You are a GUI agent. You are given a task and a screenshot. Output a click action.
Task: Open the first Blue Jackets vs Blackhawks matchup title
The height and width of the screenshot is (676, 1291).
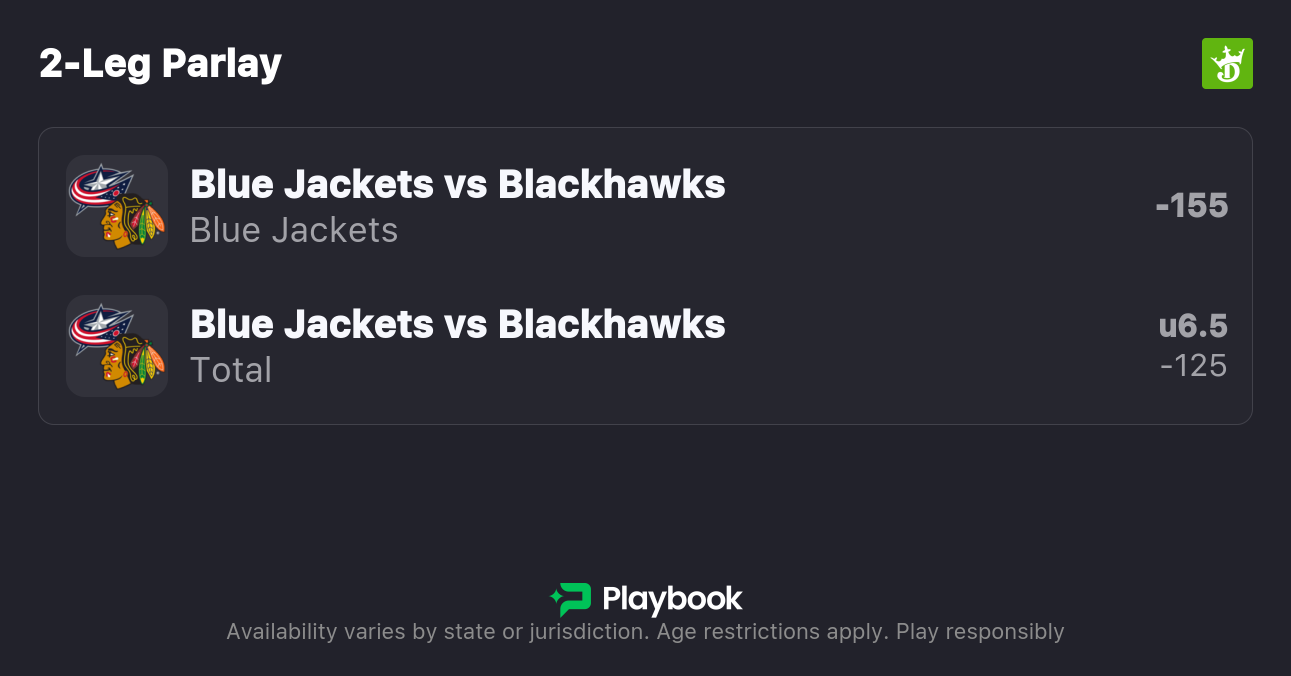tap(457, 184)
